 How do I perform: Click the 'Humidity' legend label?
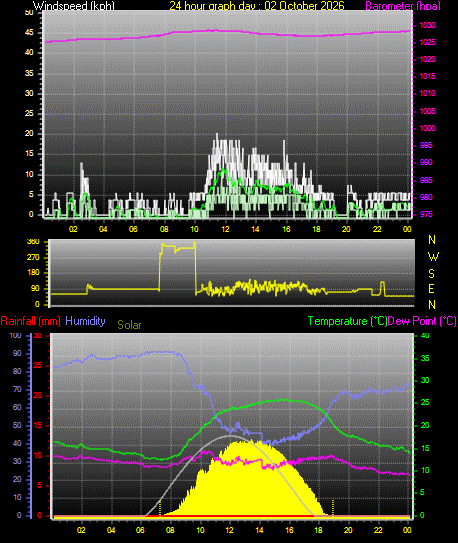click(85, 321)
